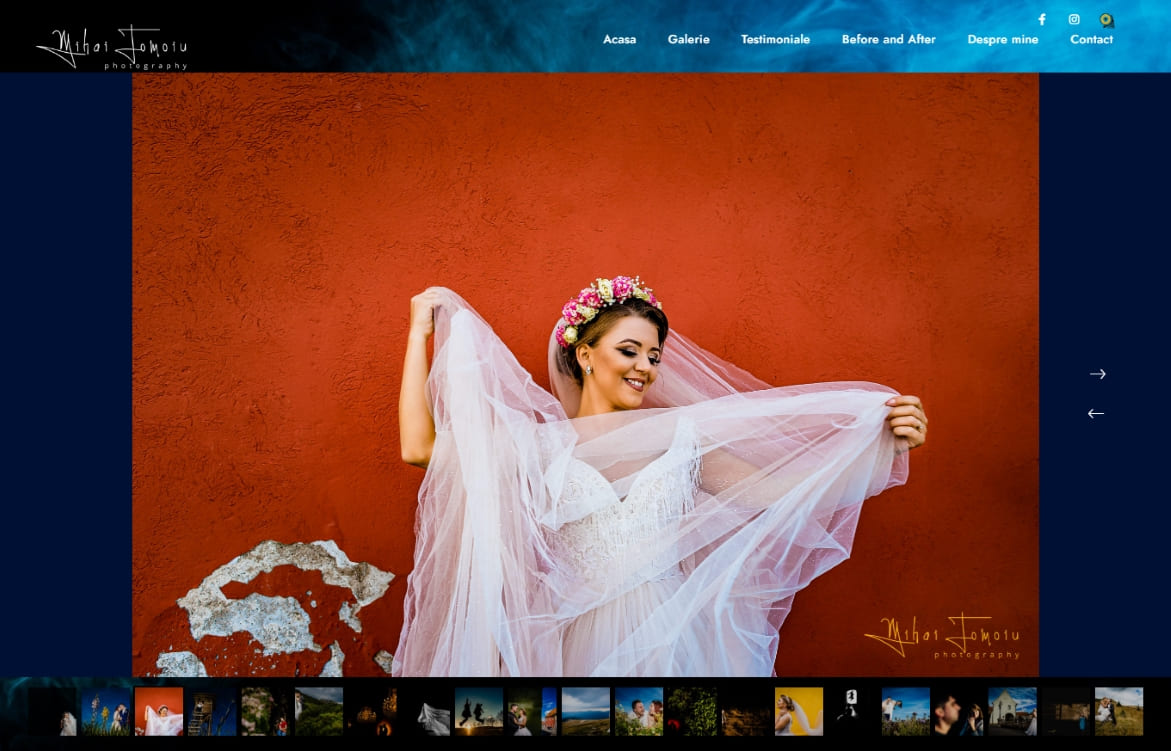Go to previous photo with left arrow

pos(1096,413)
